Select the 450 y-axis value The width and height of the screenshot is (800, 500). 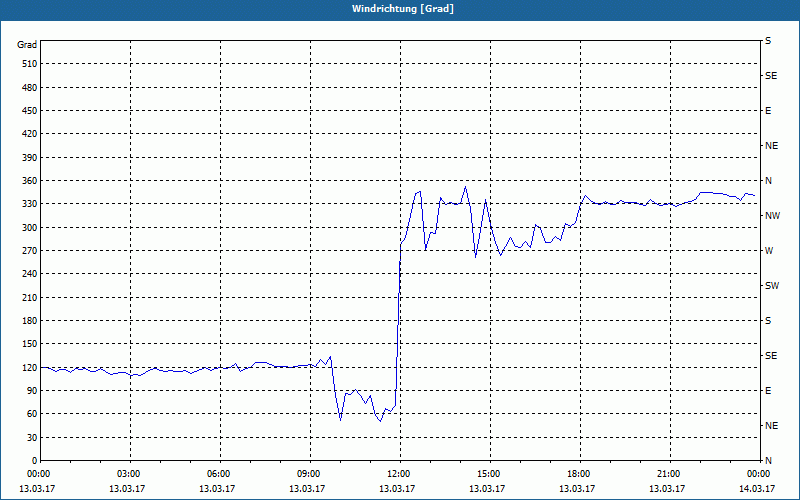coord(30,111)
